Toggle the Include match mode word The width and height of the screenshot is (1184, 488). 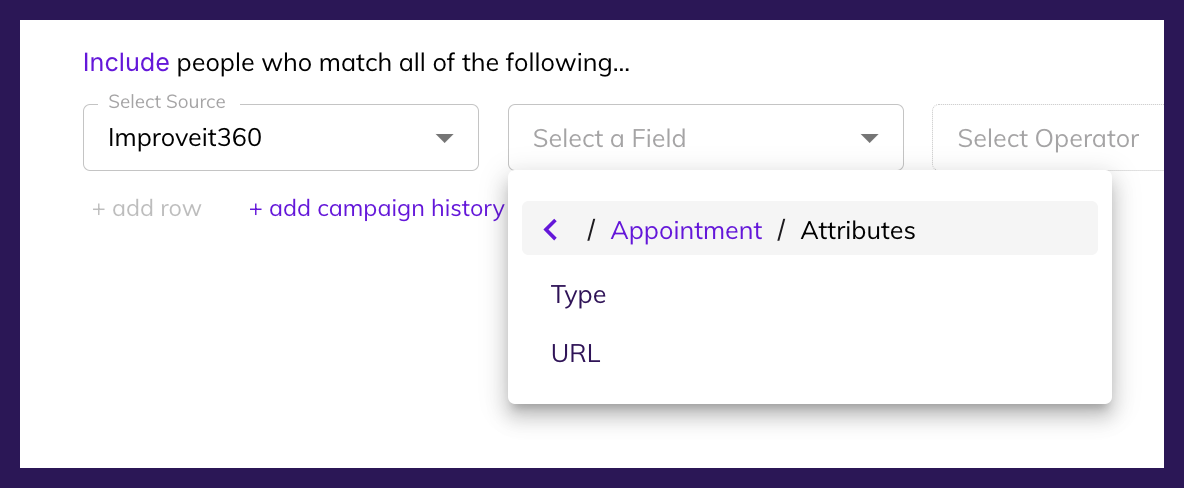126,63
